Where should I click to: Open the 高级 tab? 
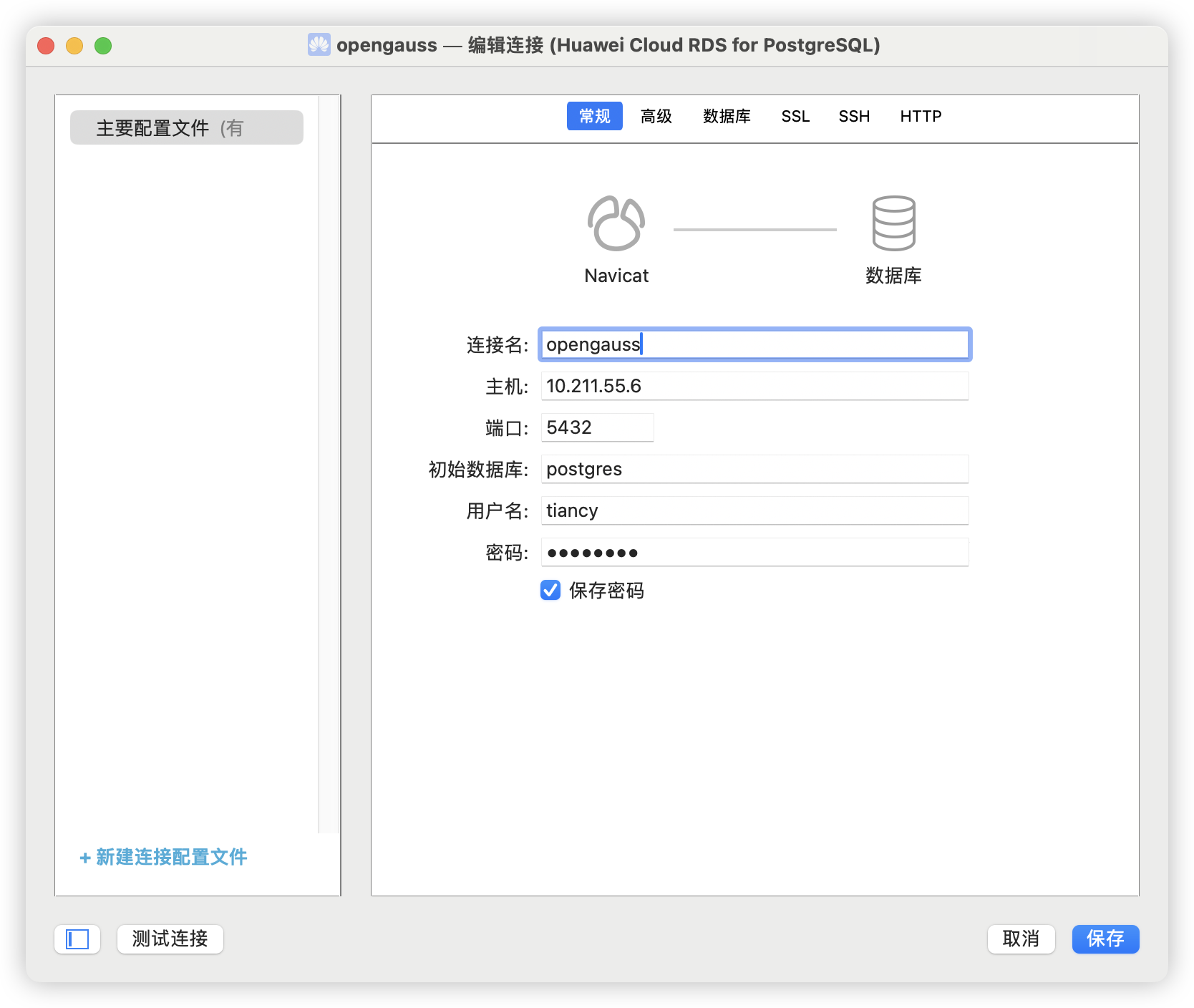point(656,116)
